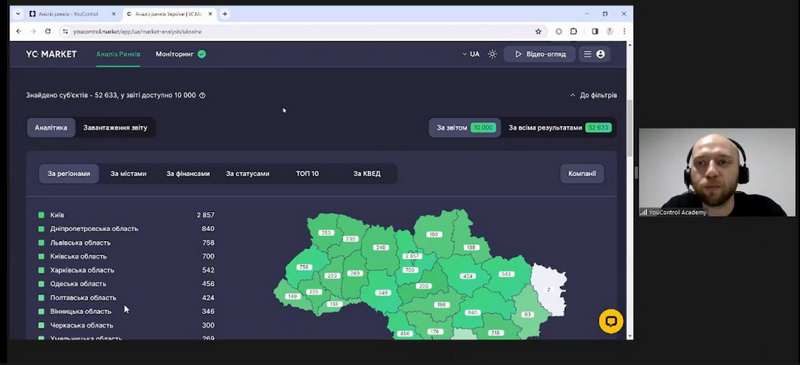Click the white Luhansk region on the map
The image size is (800, 365).
coord(548,289)
